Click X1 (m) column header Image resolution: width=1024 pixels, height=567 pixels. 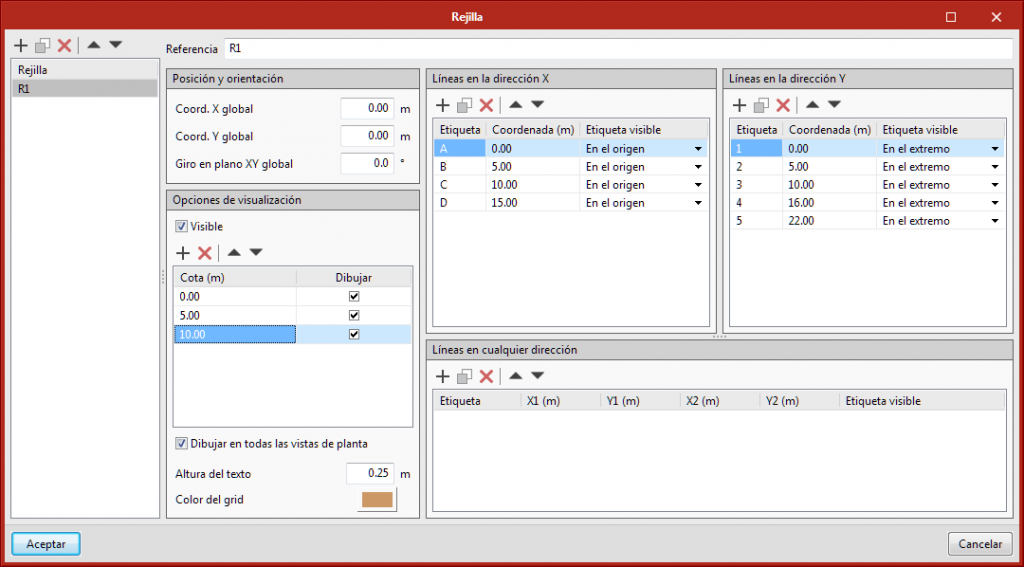560,401
